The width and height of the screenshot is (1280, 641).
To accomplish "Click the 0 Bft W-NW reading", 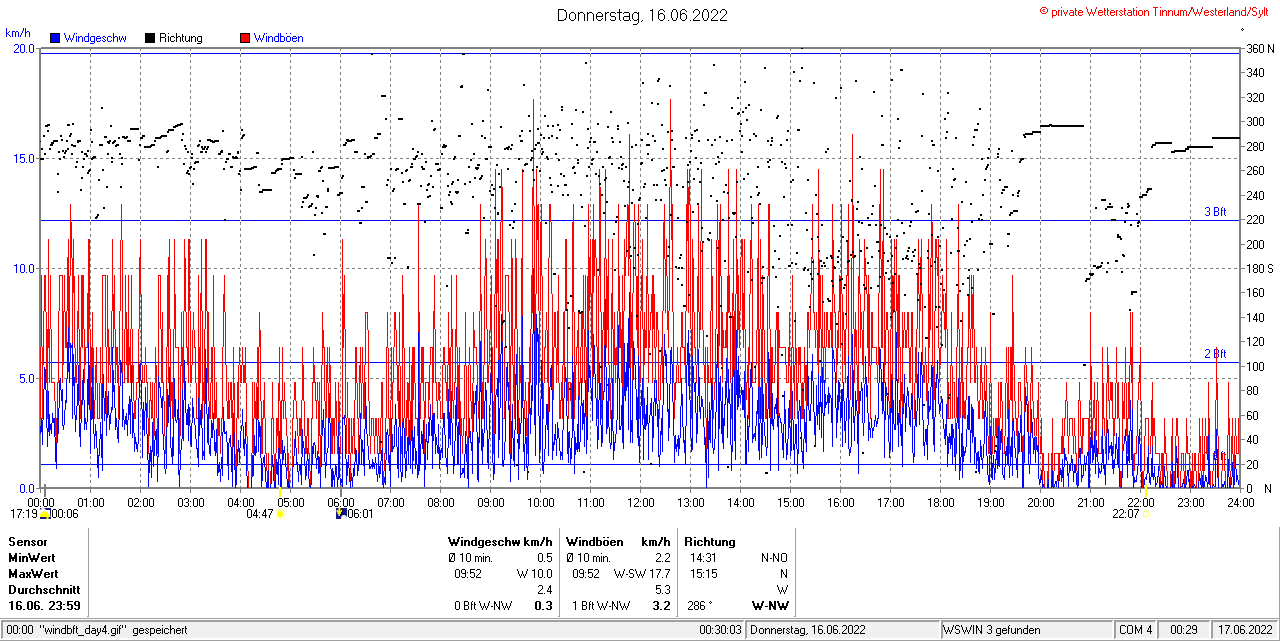I will (482, 605).
